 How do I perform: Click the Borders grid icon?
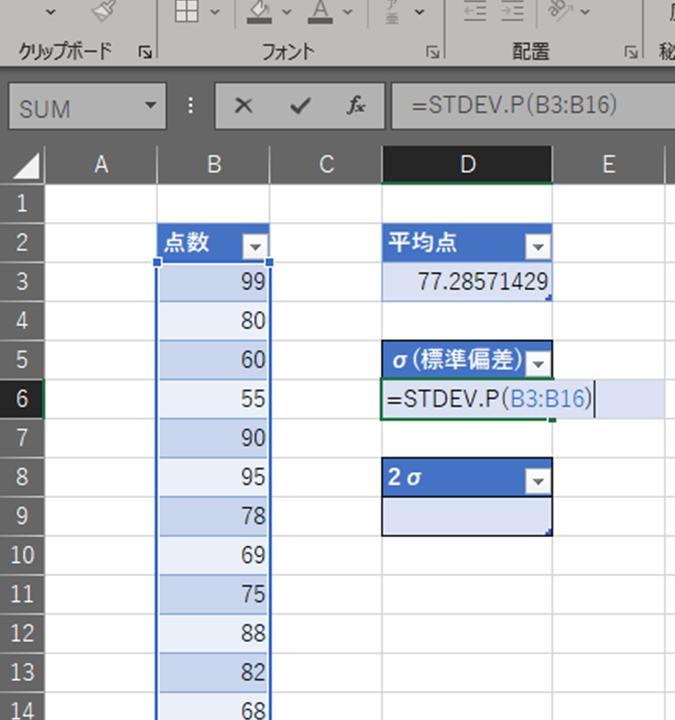tap(187, 10)
